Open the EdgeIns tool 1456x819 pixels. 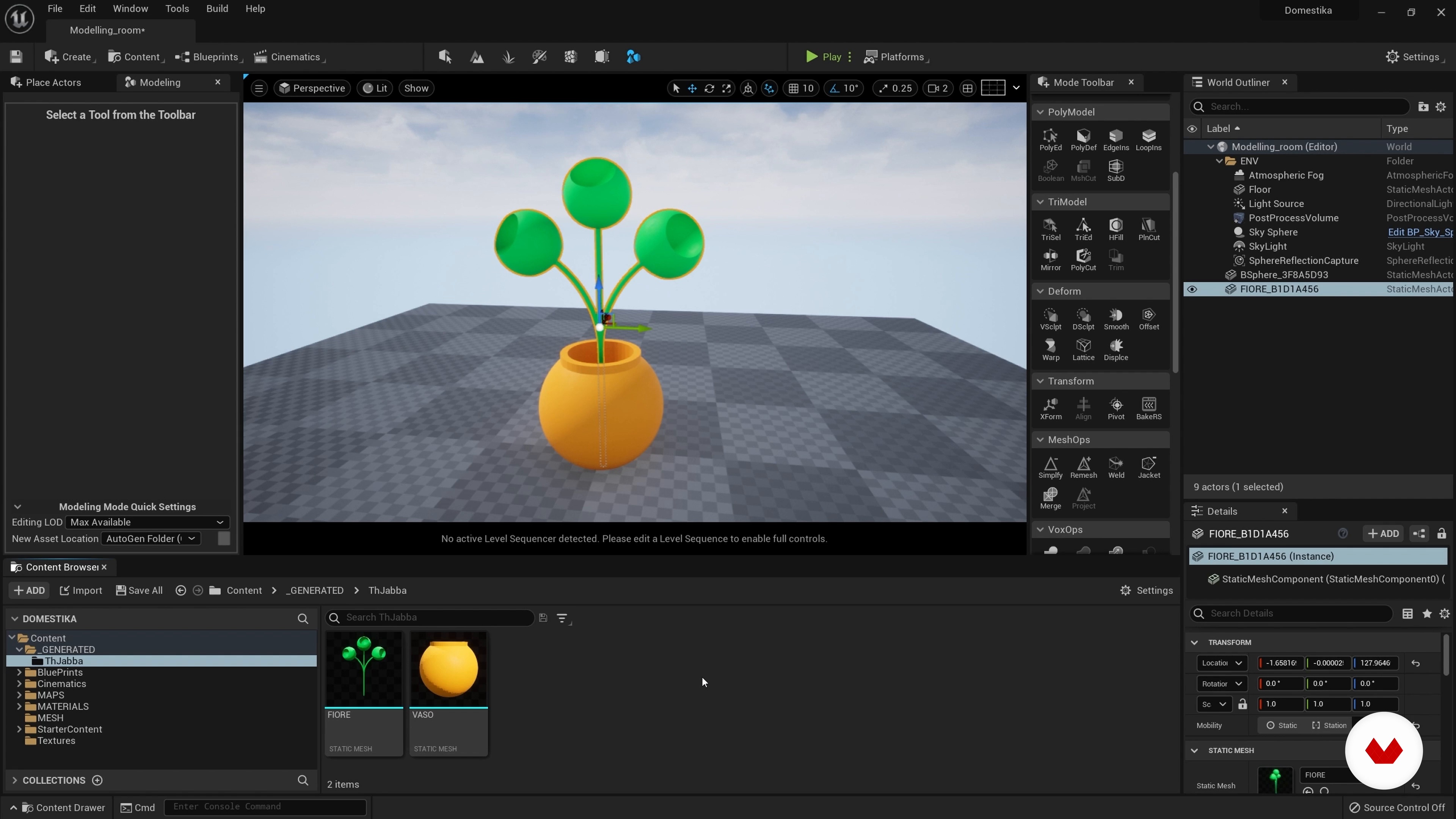(x=1116, y=140)
